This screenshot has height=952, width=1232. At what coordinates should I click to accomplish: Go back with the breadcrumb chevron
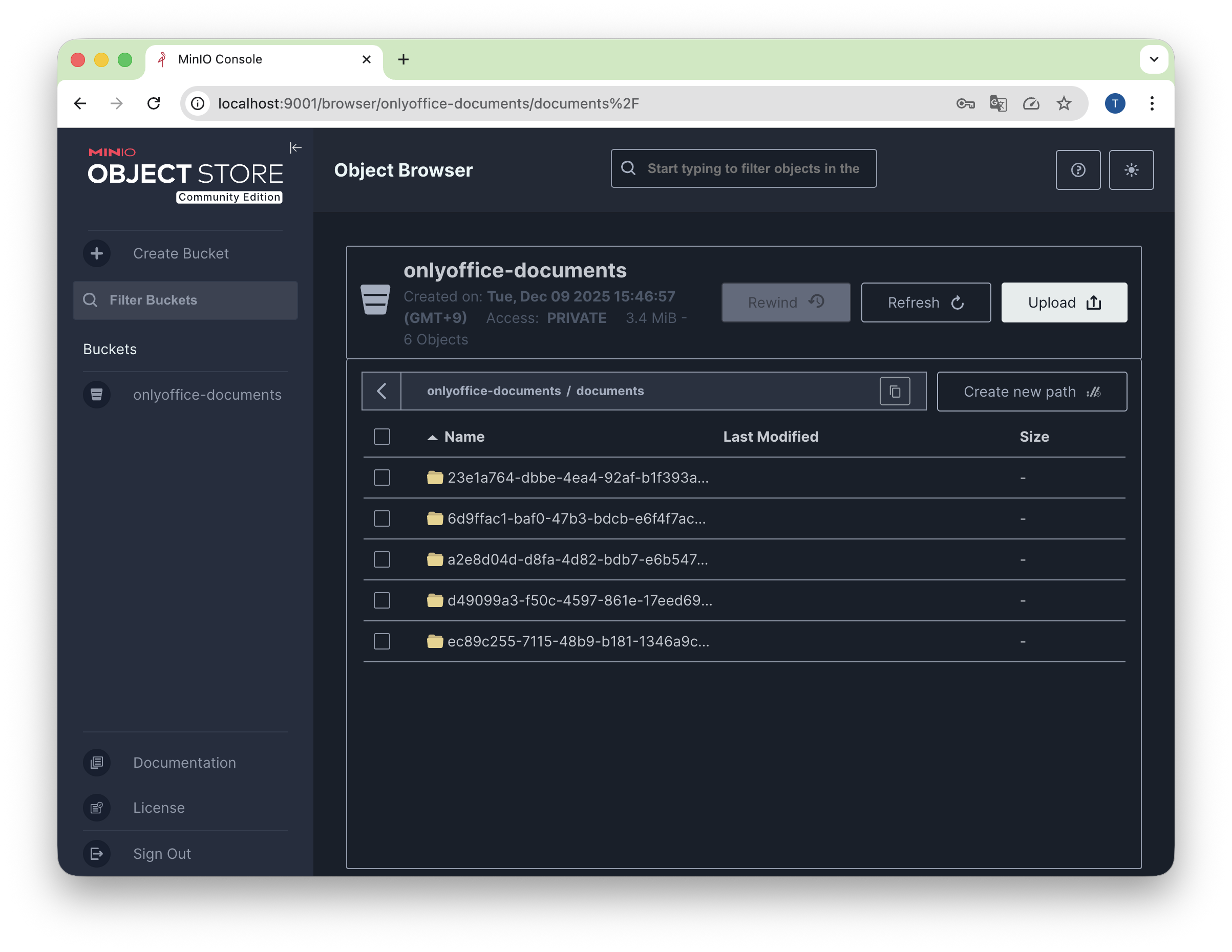coord(381,391)
